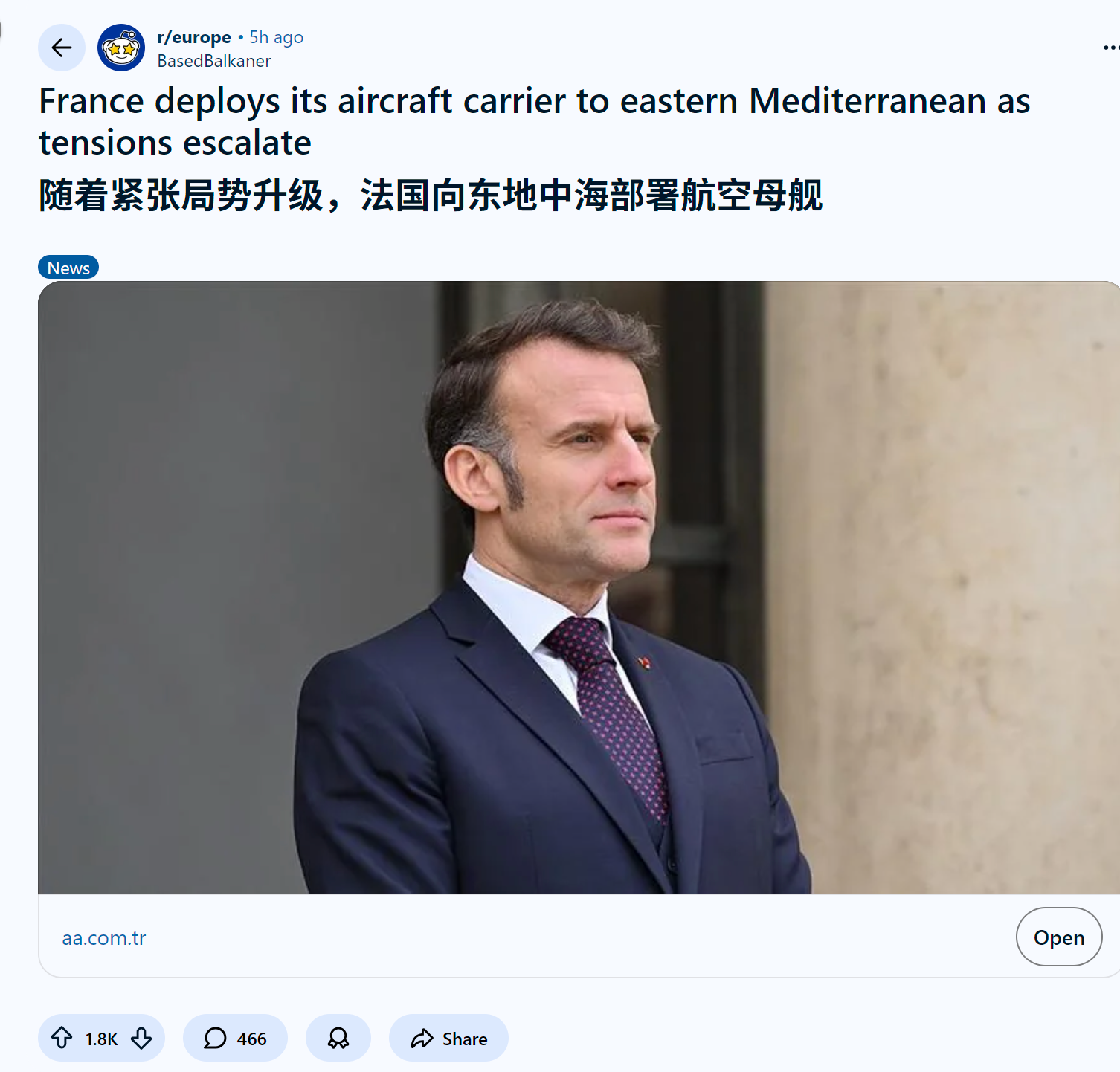Open the r/europe subreddit link
1120x1072 pixels.
tap(194, 37)
